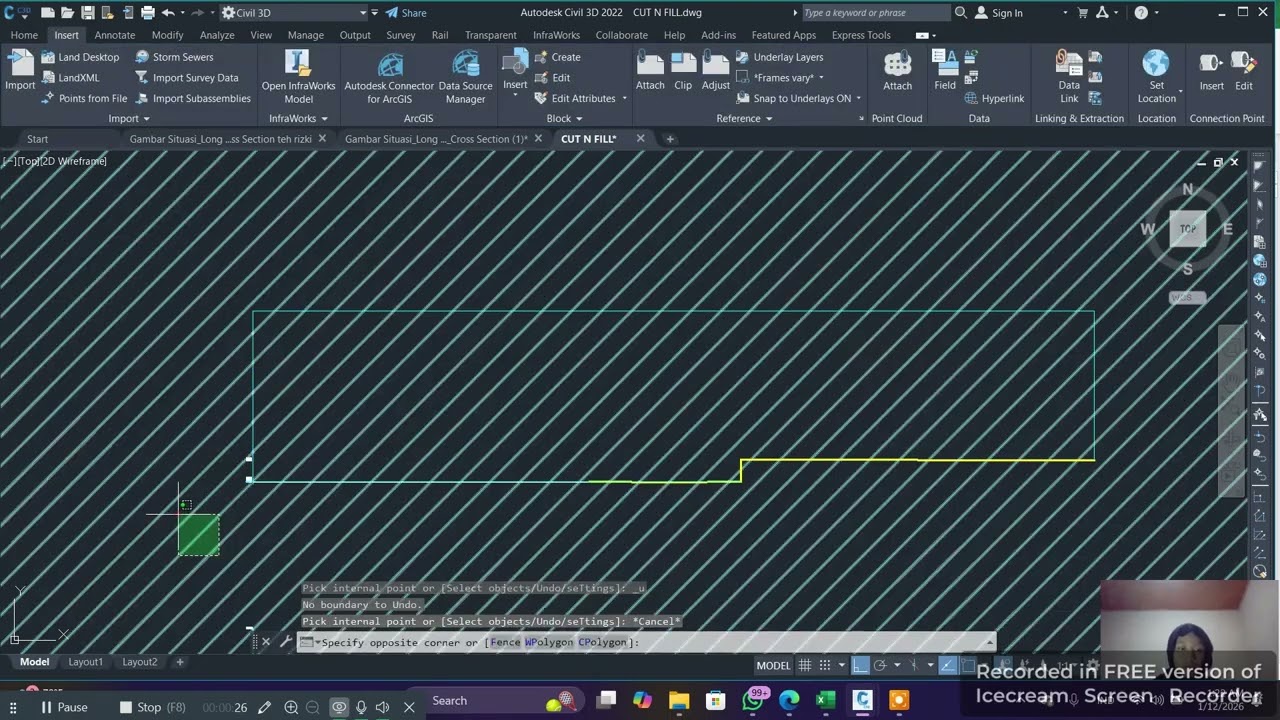Click the Undo arrow in quick access toolbar

click(168, 13)
